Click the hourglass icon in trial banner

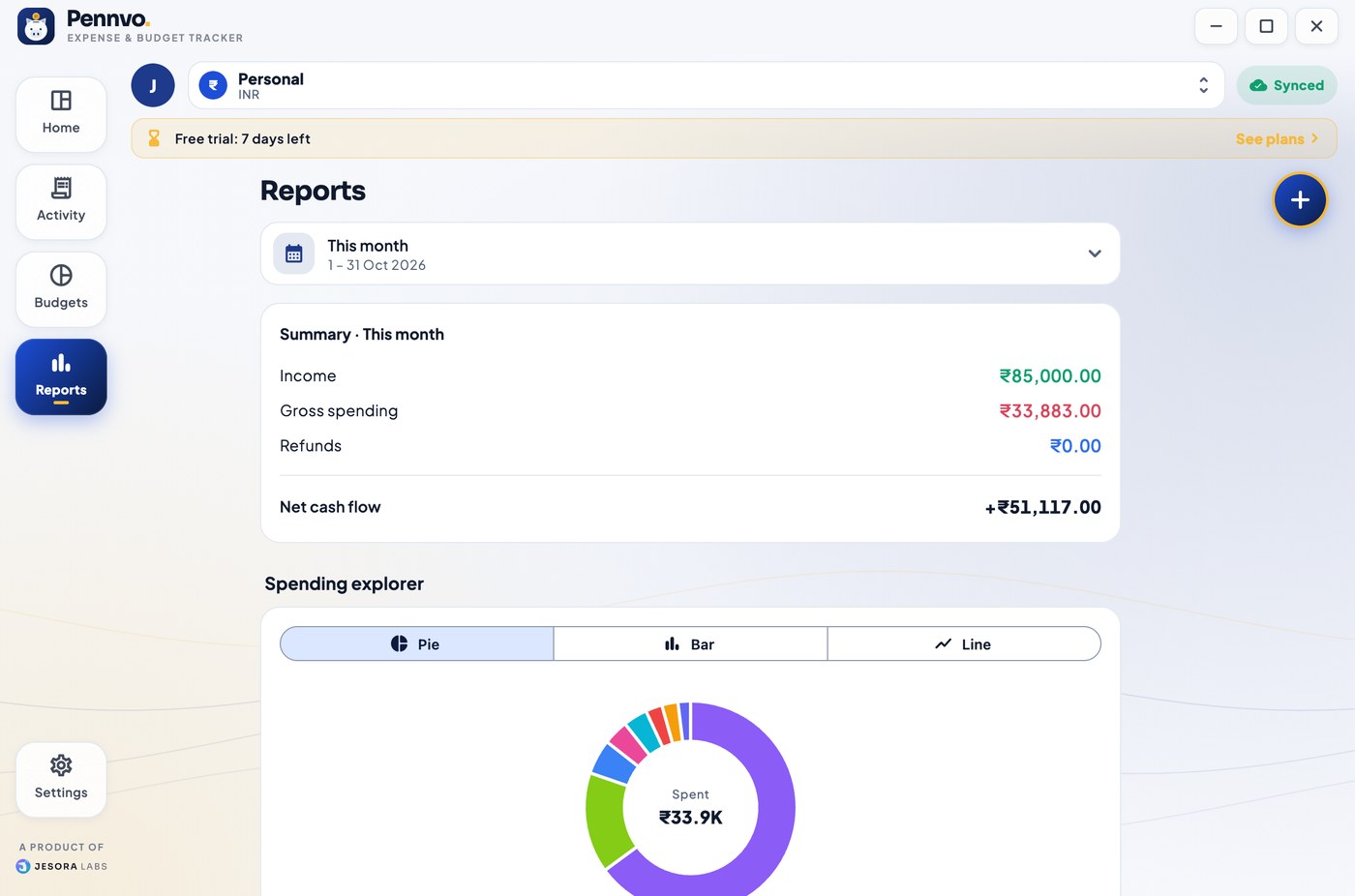click(154, 138)
